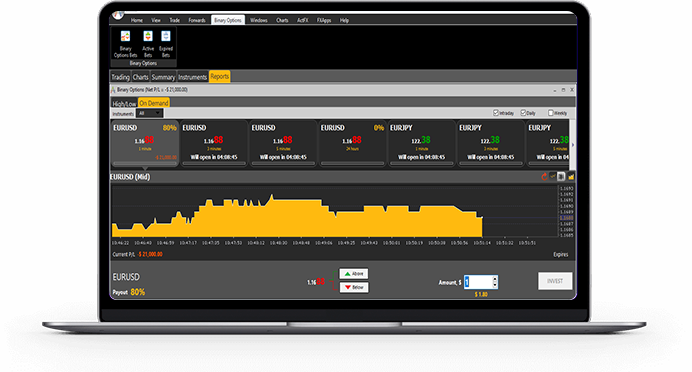Uncheck the Intraday checkbox
Viewport: 692px width, 372px height.
(x=496, y=113)
